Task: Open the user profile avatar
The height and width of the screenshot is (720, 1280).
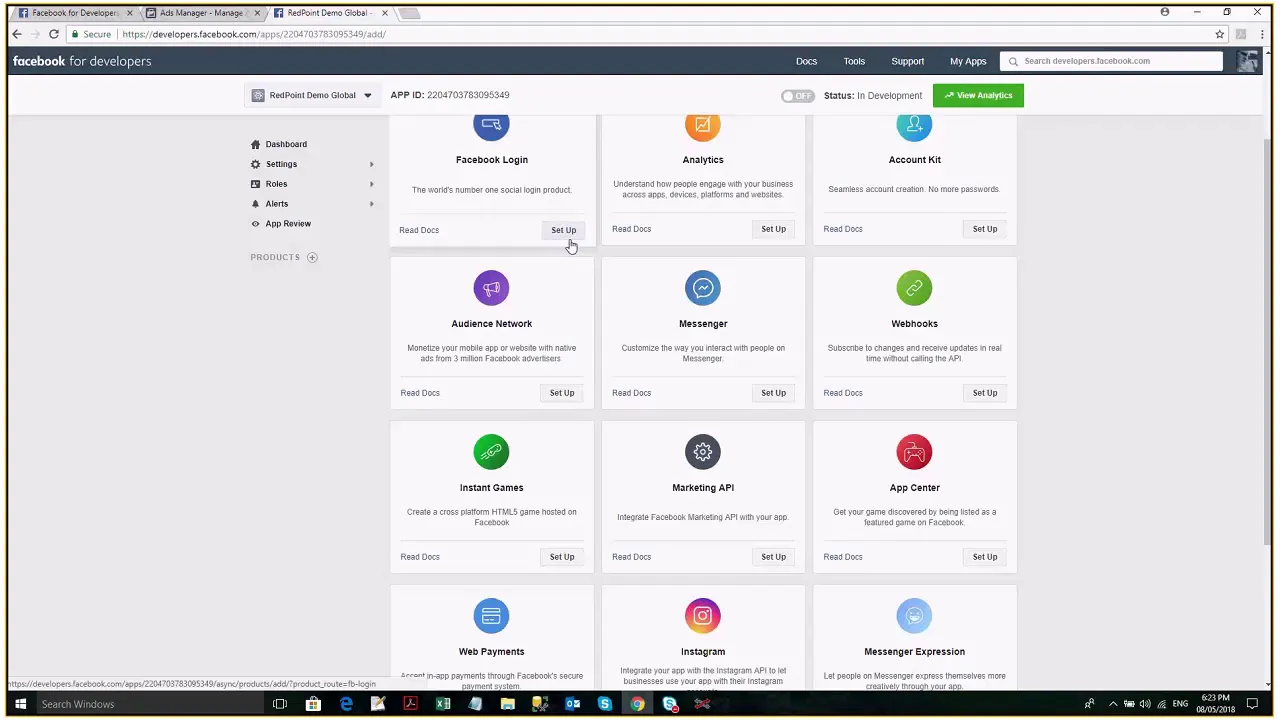Action: 1247,61
